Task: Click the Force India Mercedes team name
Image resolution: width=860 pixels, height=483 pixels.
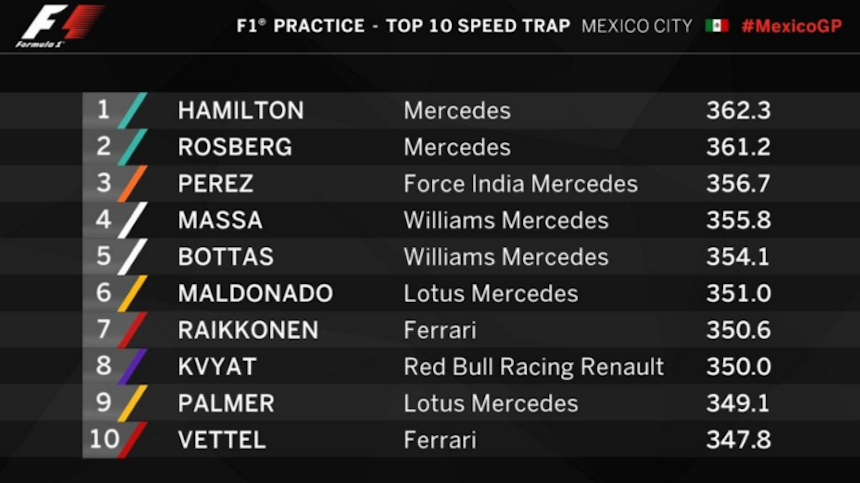Action: tap(520, 184)
